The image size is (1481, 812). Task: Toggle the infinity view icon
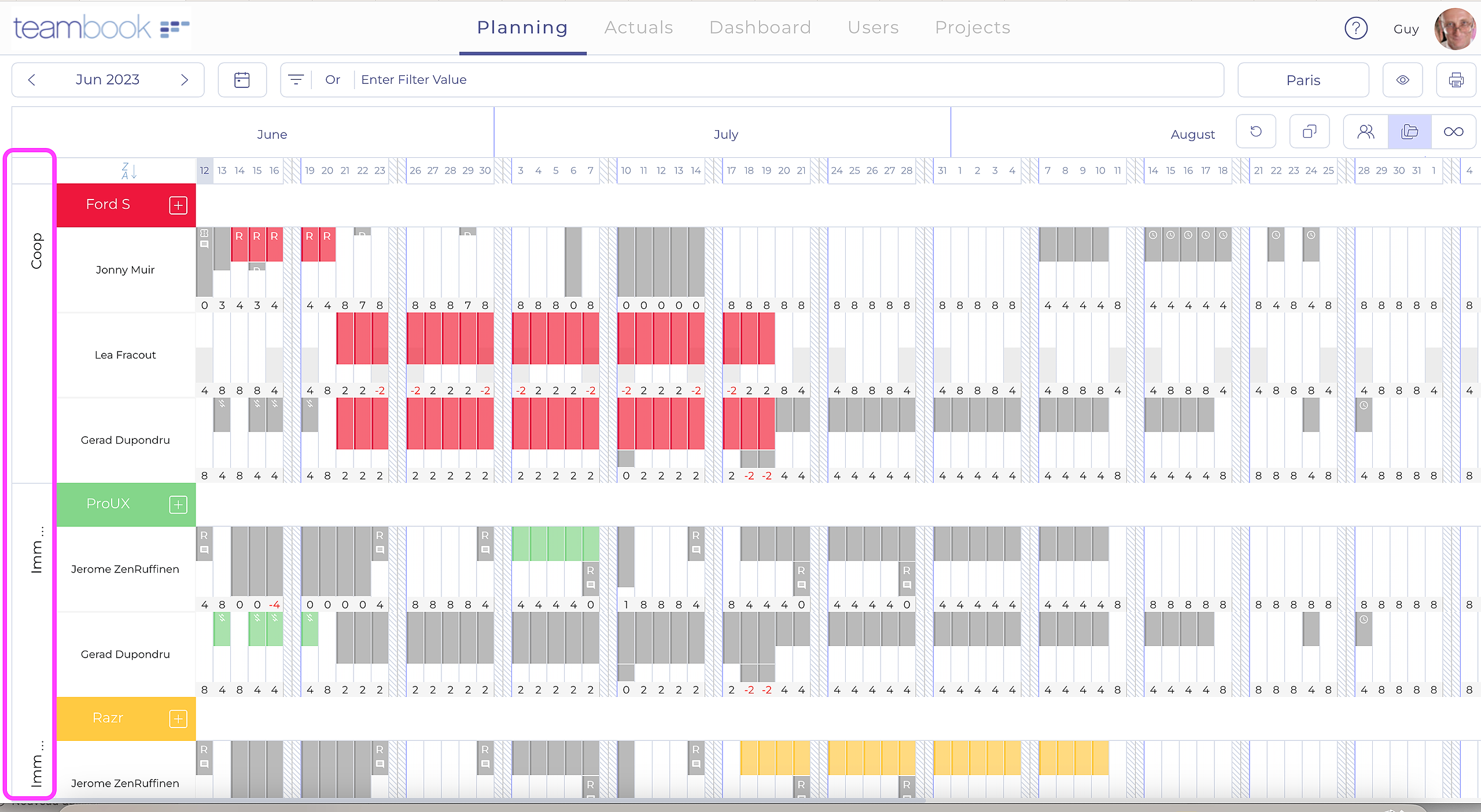[1453, 132]
